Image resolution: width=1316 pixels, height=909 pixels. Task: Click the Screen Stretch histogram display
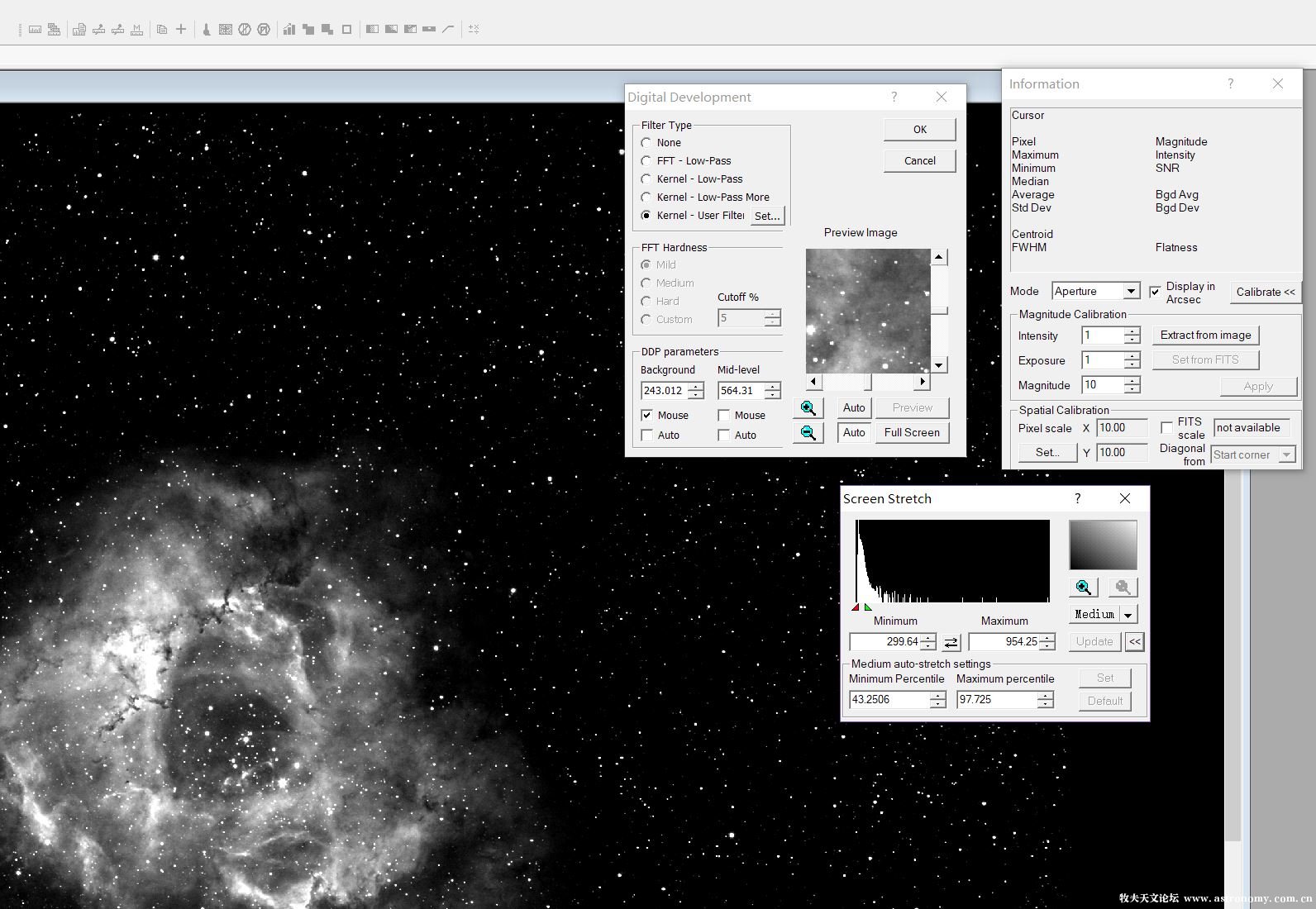coord(952,561)
